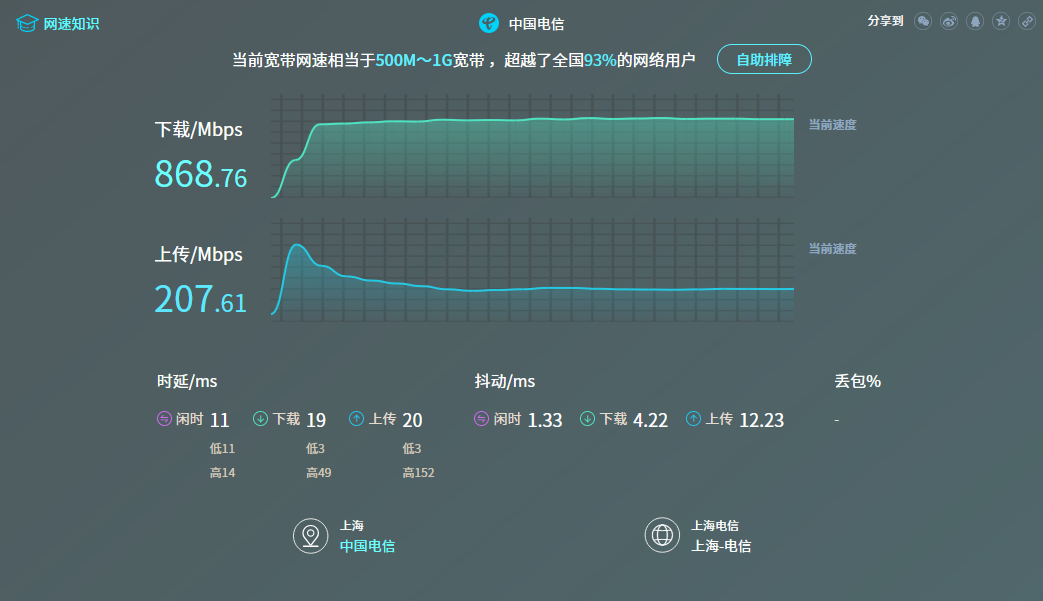Click the upload speed chart

click(533, 271)
